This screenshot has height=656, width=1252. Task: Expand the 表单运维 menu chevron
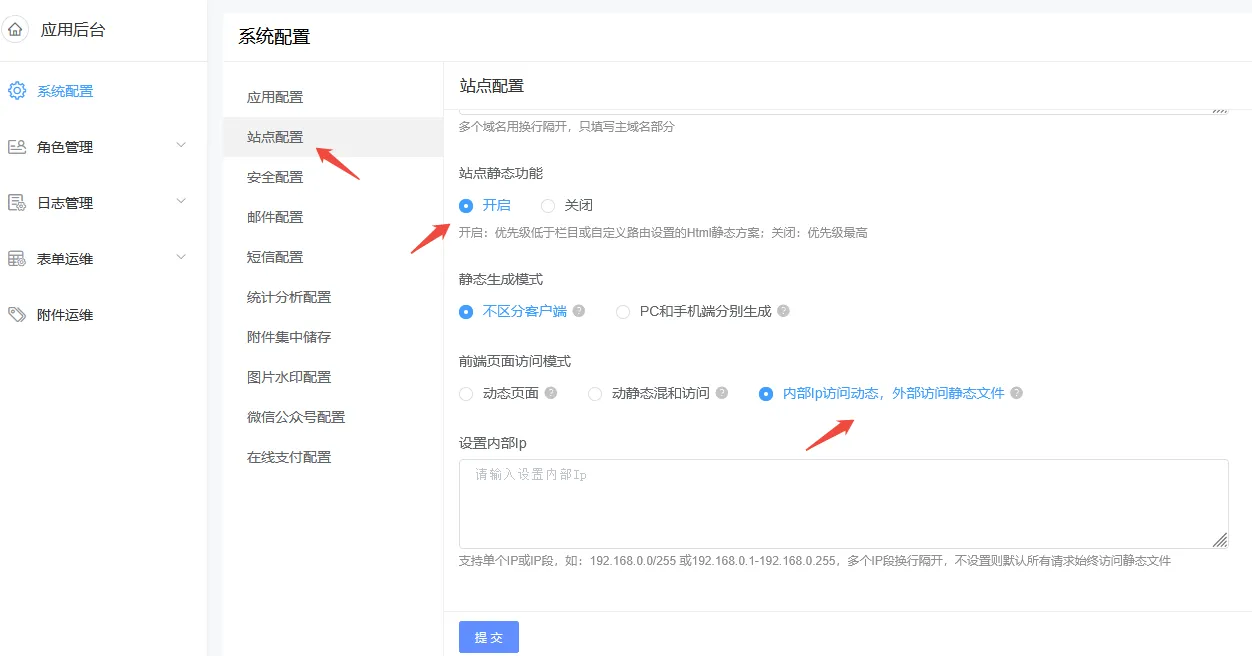pyautogui.click(x=181, y=257)
